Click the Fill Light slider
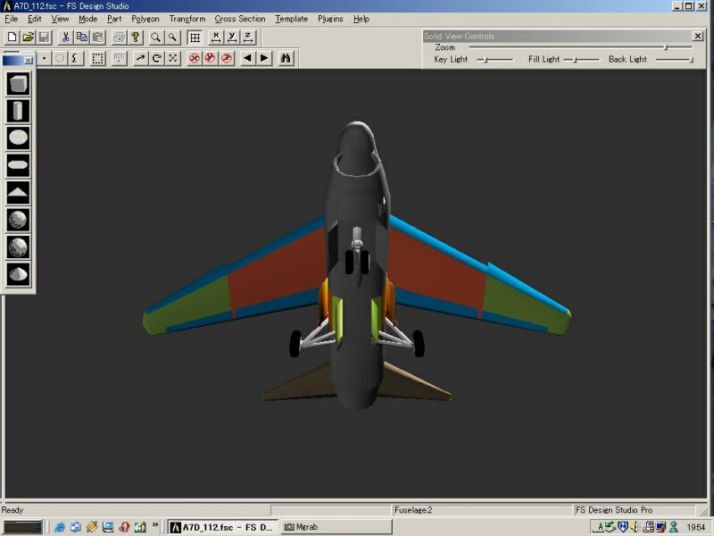The width and height of the screenshot is (714, 536). [x=581, y=60]
